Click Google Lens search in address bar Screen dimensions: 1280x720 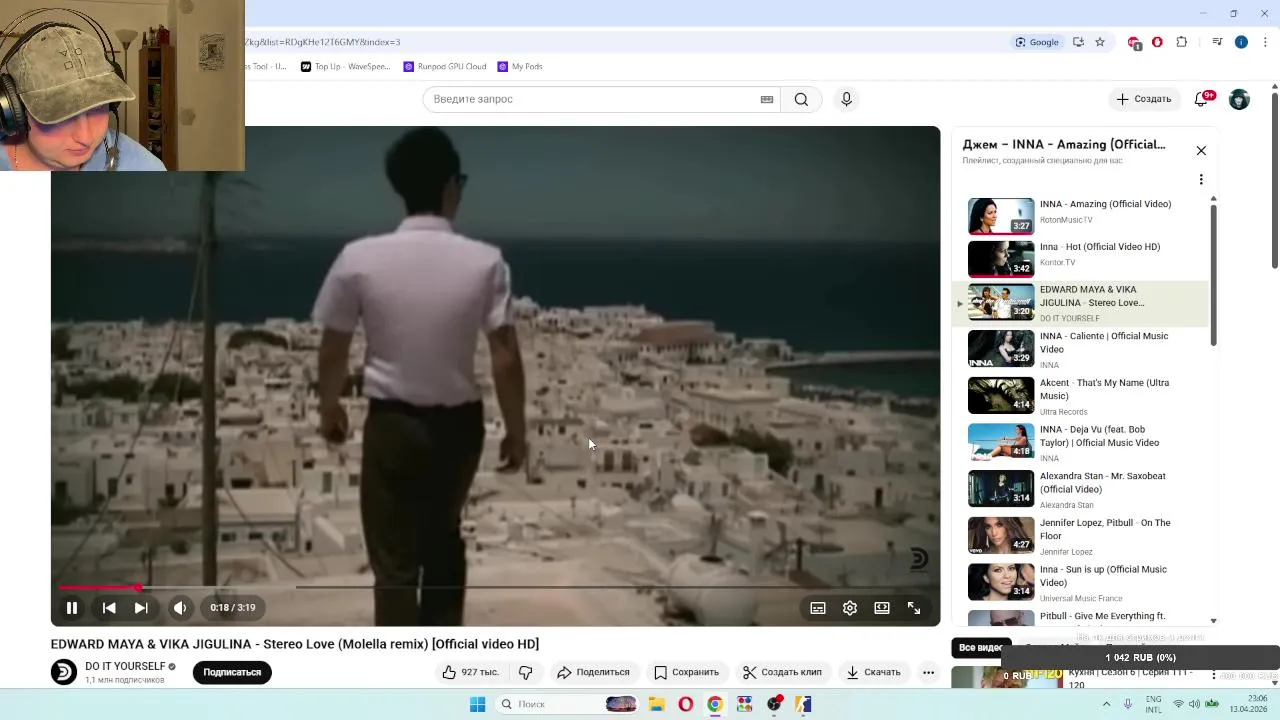coord(1036,42)
